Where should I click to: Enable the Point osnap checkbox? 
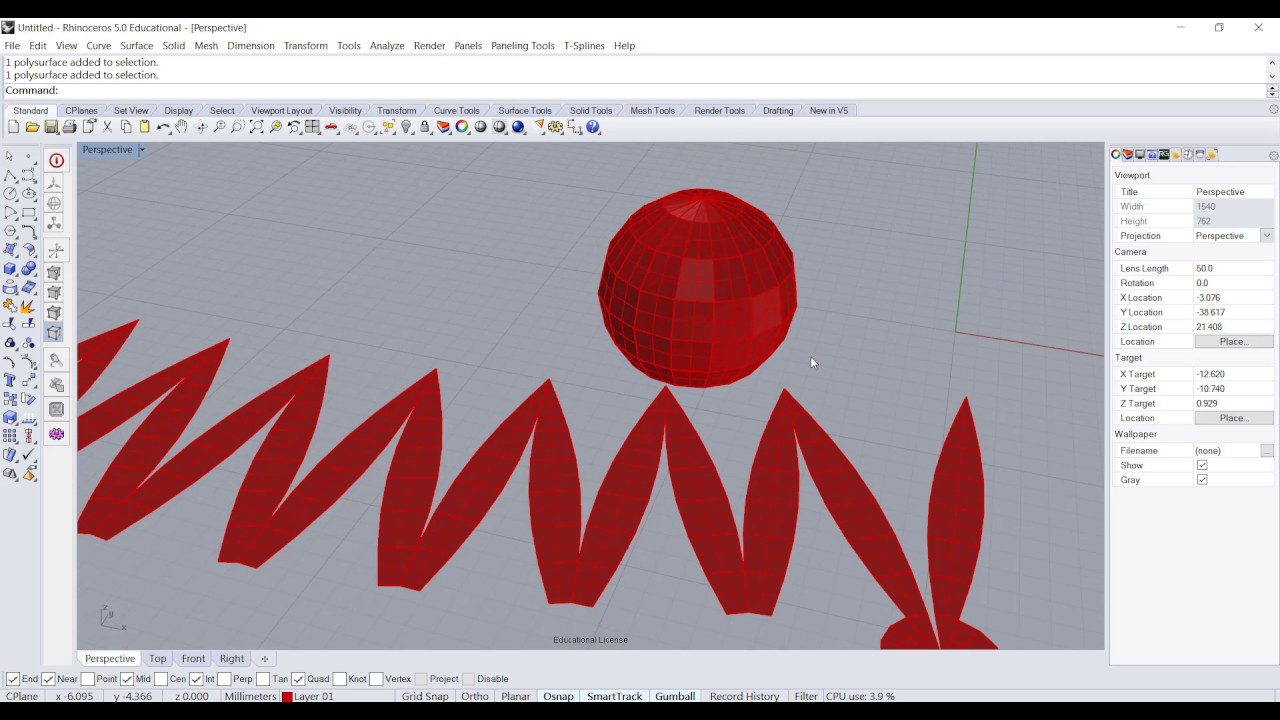tap(88, 679)
